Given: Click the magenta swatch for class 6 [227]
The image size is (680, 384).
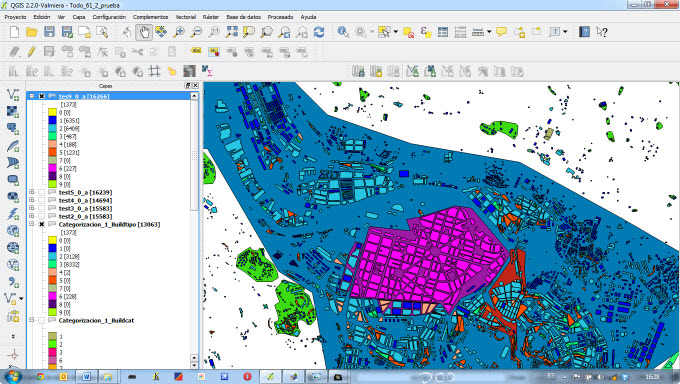Looking at the screenshot, I should pyautogui.click(x=52, y=168).
